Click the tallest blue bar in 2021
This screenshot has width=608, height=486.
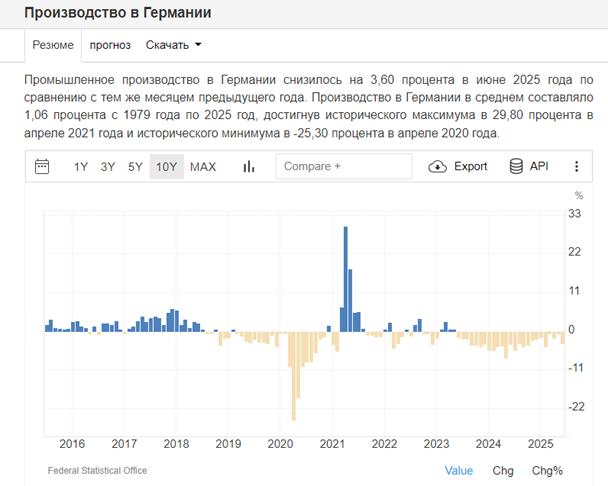coord(345,280)
